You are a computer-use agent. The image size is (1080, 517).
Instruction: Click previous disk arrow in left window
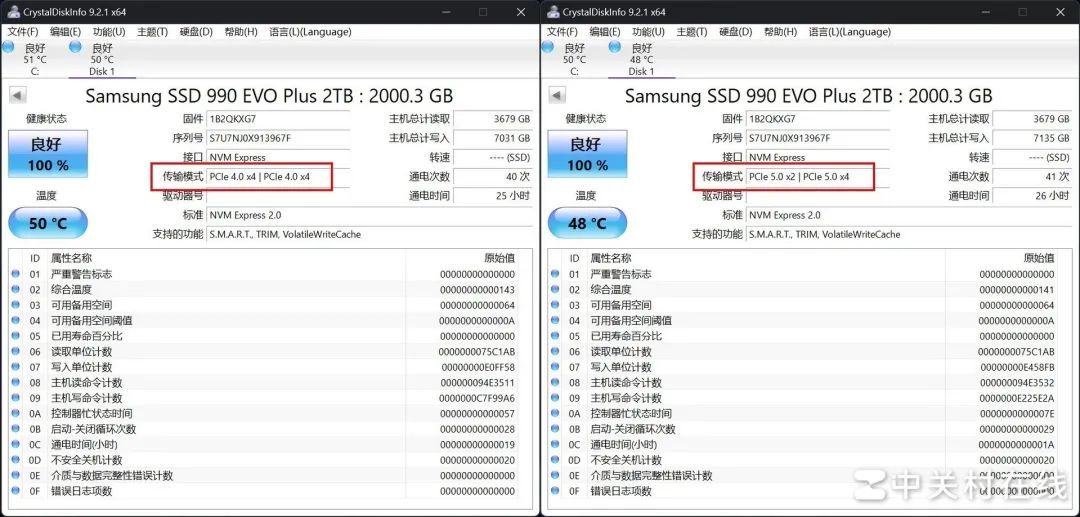coord(17,96)
